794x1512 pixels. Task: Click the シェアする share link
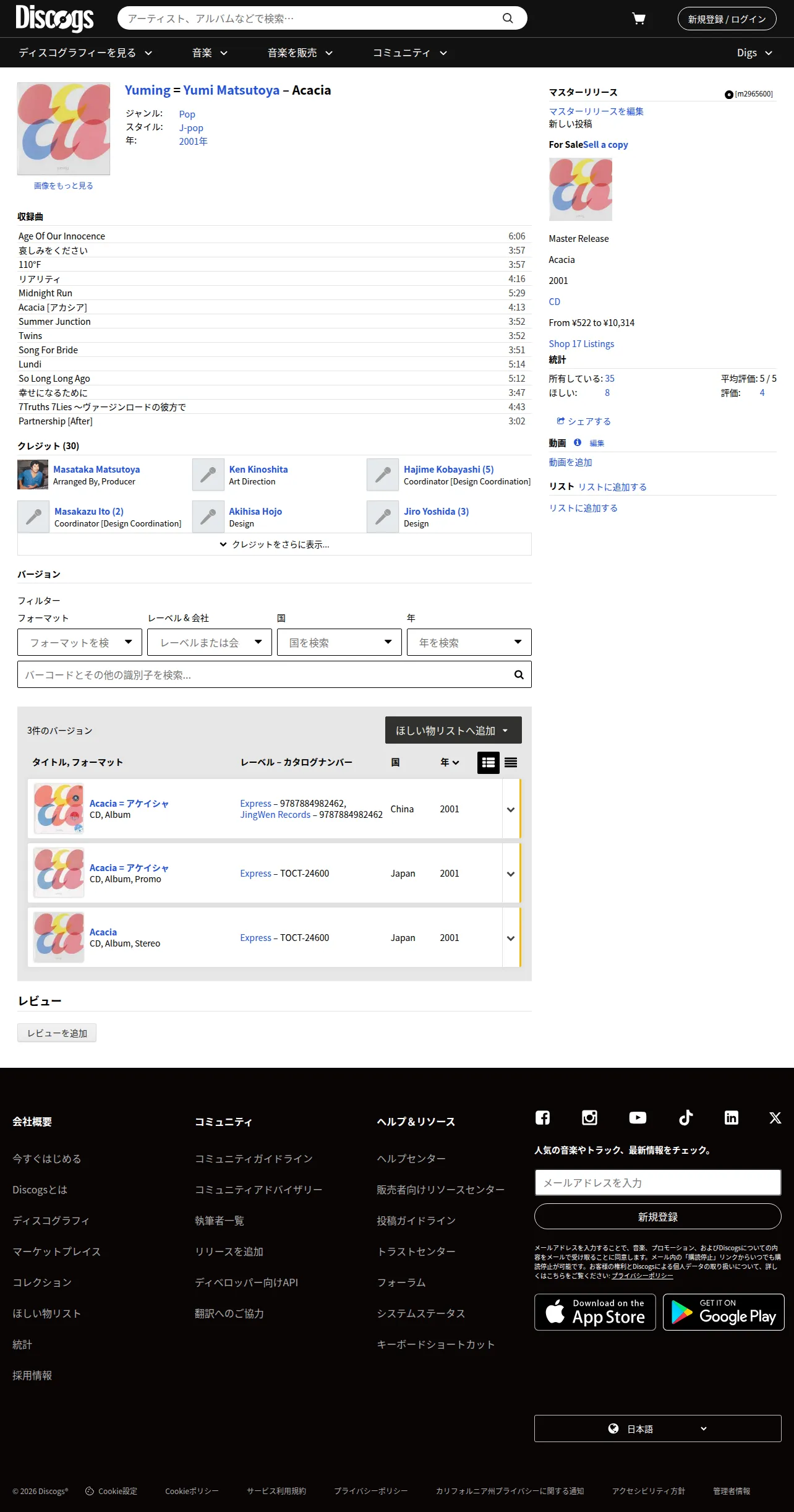tap(584, 421)
